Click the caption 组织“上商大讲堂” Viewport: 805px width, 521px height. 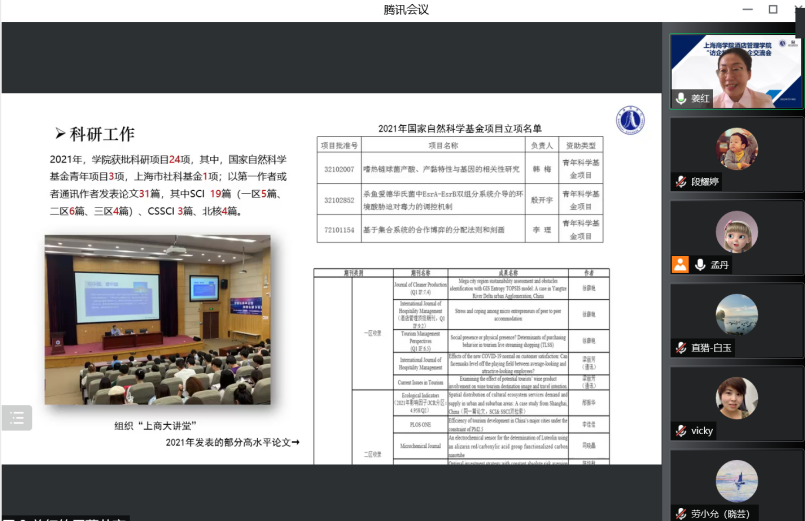pos(156,426)
